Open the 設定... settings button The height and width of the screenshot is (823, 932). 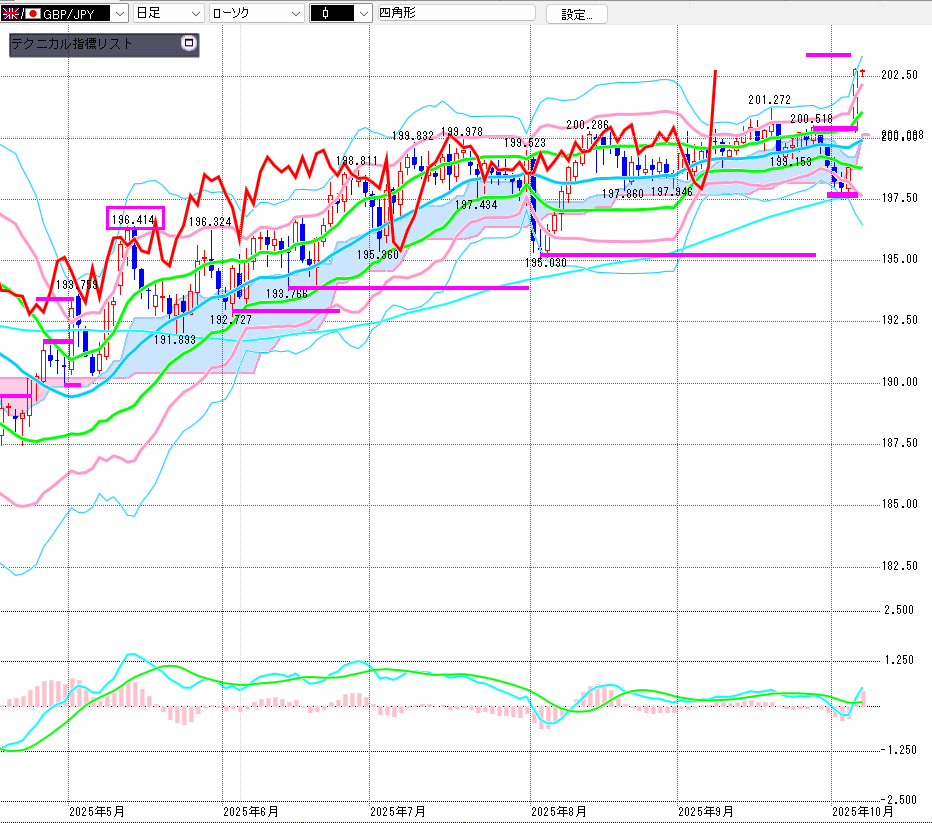click(x=576, y=14)
